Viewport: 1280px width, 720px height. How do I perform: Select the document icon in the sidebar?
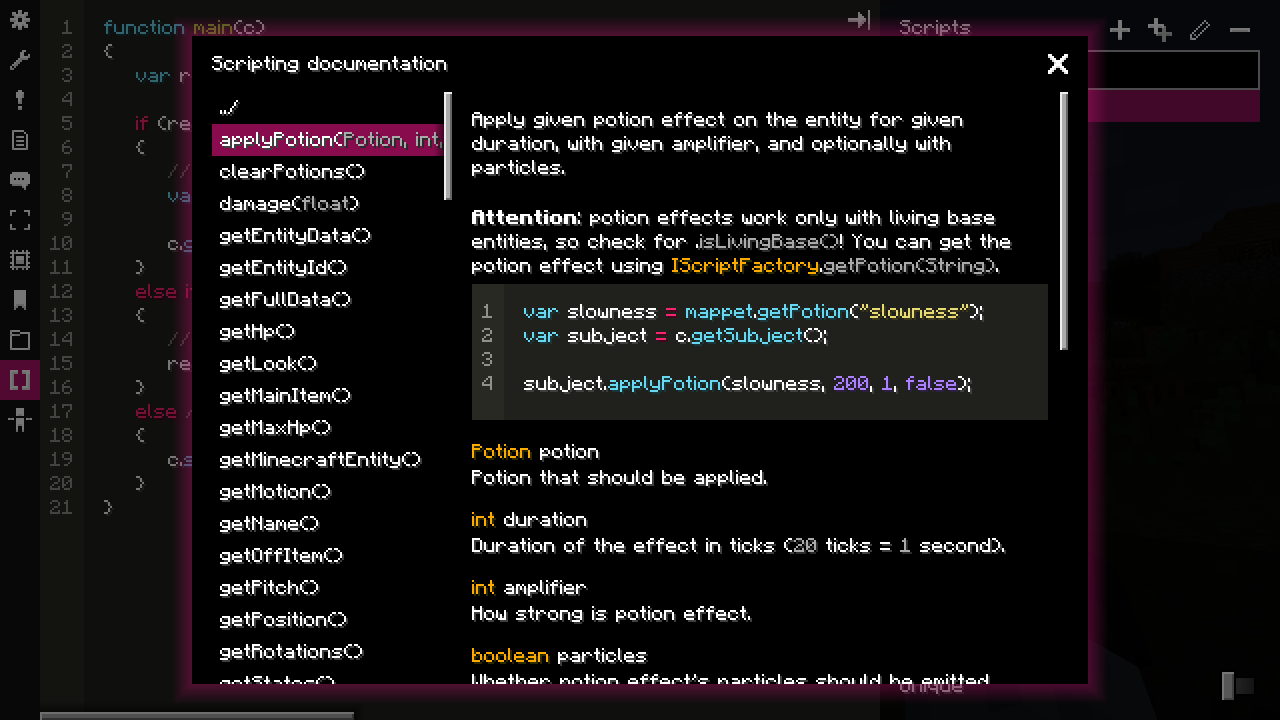[20, 140]
